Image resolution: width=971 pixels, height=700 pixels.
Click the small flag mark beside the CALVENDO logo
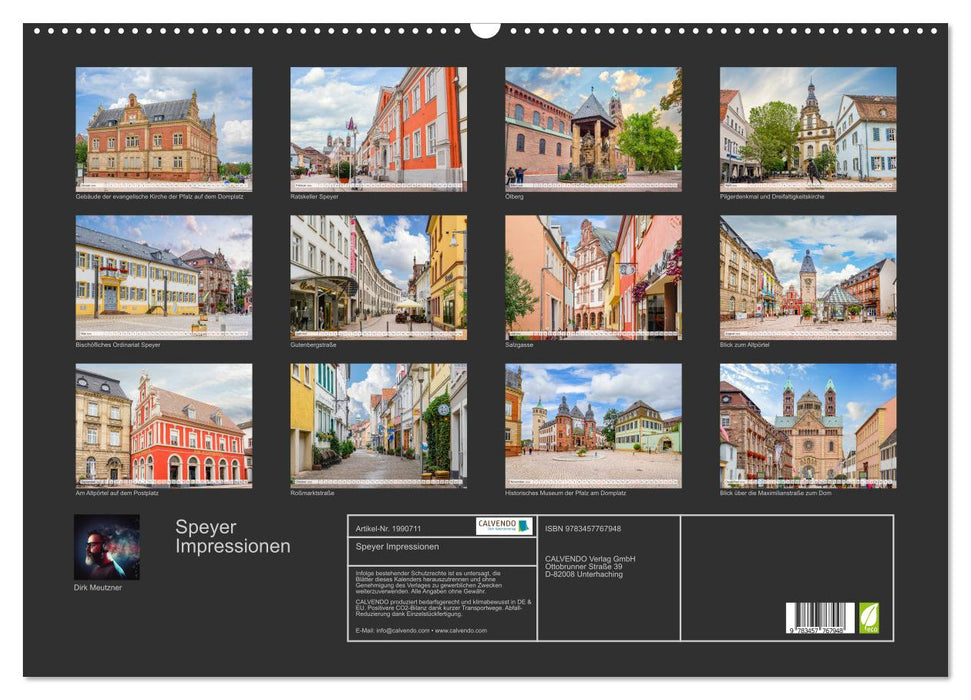pyautogui.click(x=521, y=526)
